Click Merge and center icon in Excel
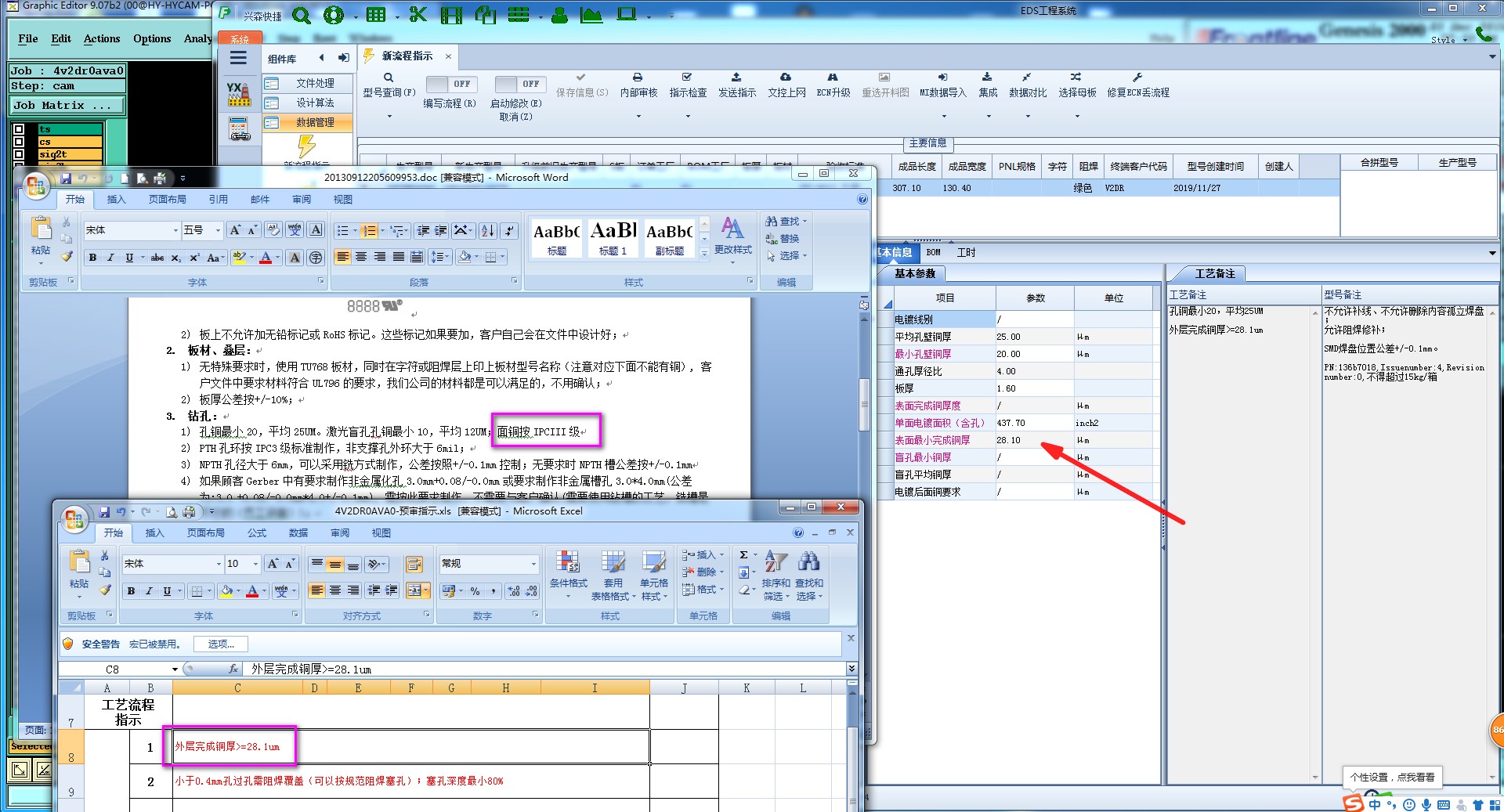This screenshot has height=812, width=1504. [x=414, y=590]
